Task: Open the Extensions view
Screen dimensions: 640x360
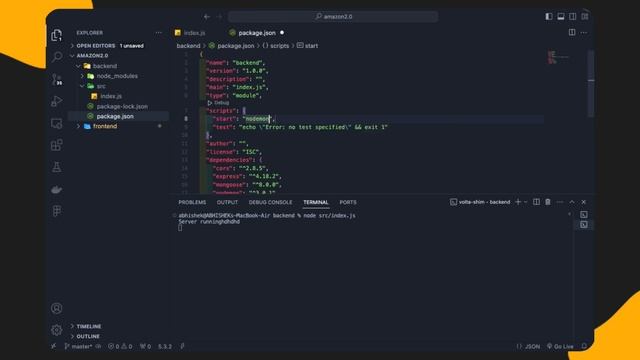Action: pyautogui.click(x=57, y=145)
